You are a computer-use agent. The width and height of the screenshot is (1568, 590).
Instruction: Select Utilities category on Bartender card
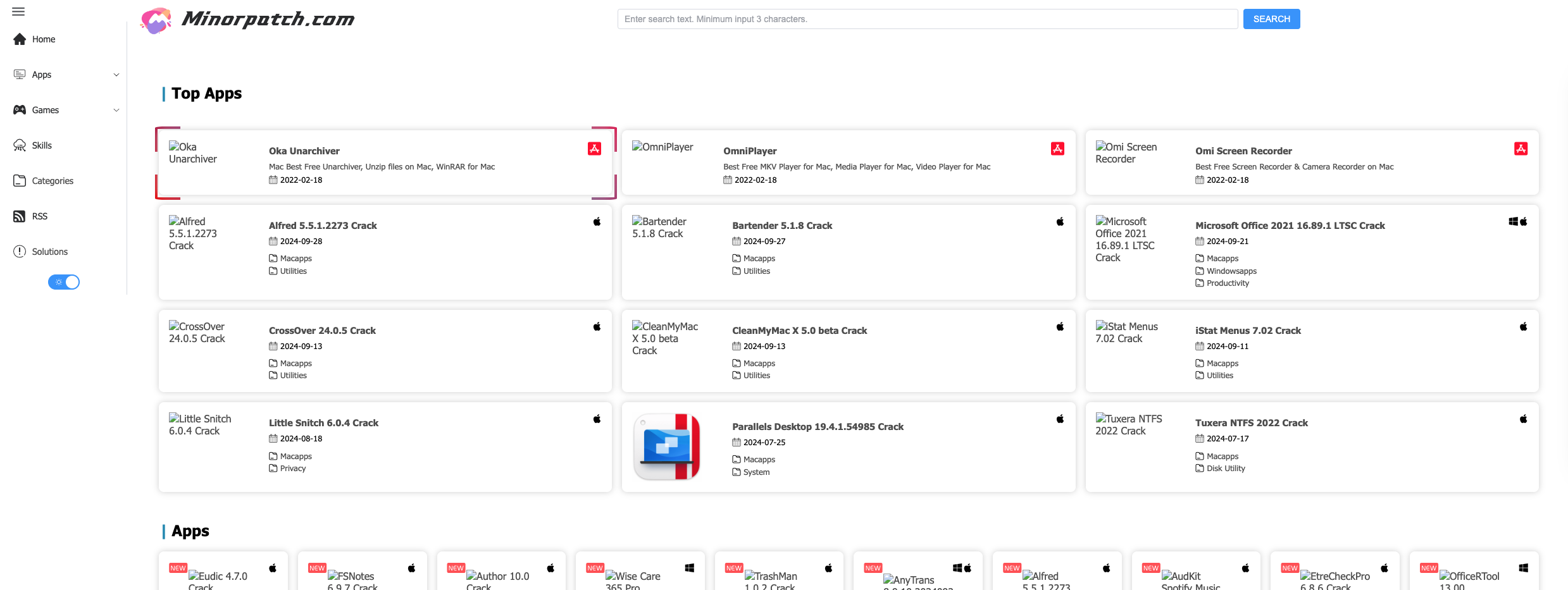coord(757,271)
